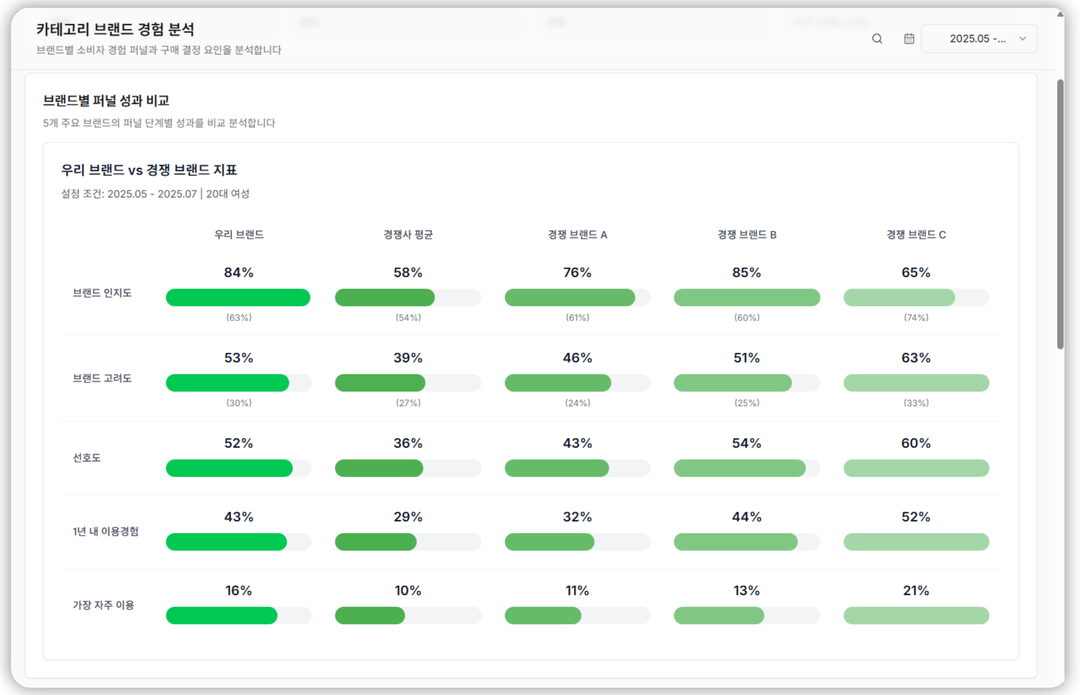Click the calendar icon
The image size is (1080, 695).
[909, 39]
